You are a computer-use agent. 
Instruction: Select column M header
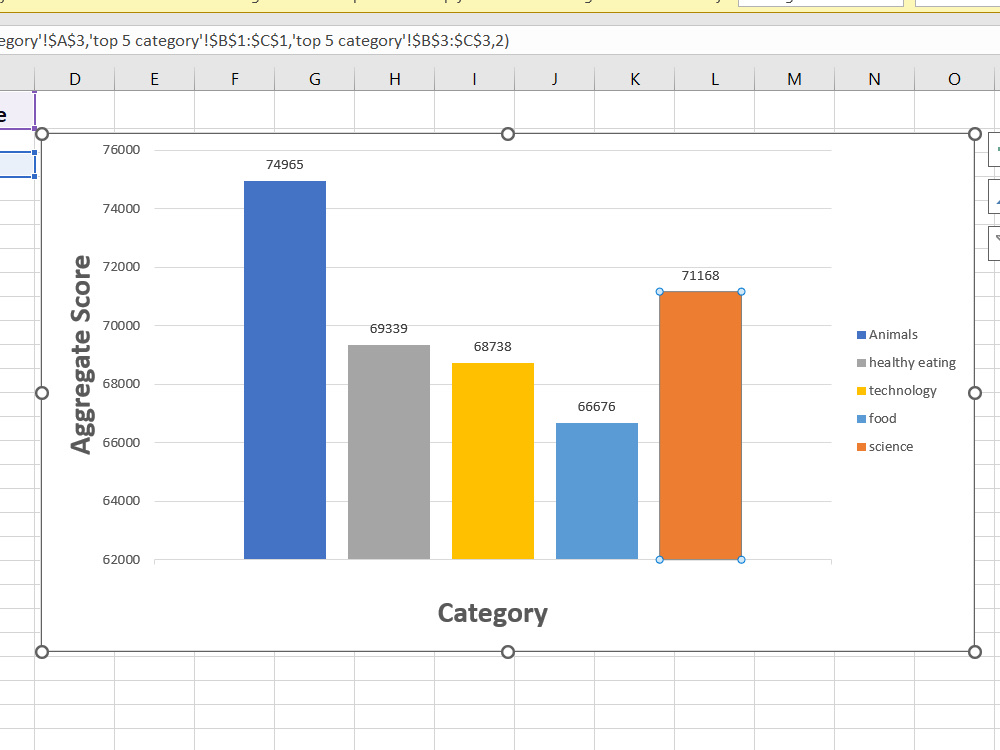tap(795, 79)
